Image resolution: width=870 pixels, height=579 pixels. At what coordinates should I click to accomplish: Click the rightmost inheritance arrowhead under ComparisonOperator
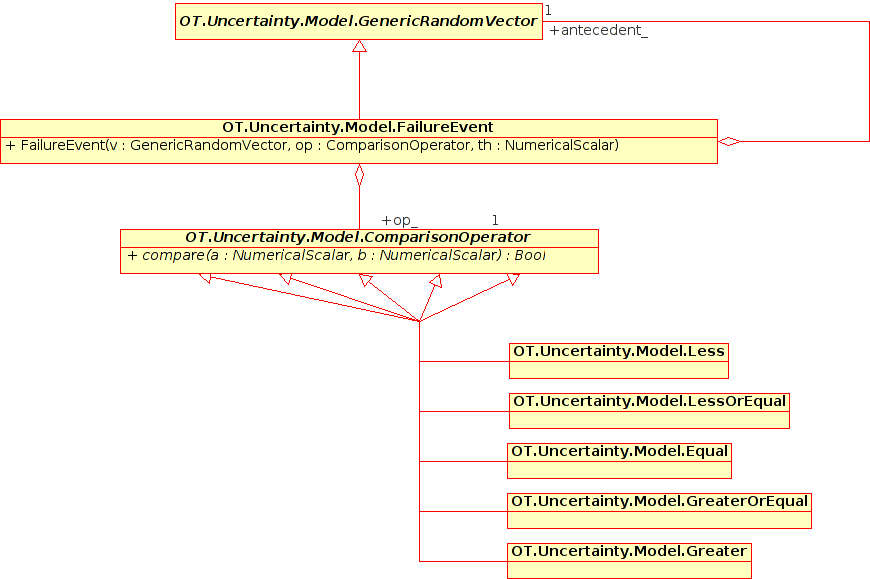point(513,280)
